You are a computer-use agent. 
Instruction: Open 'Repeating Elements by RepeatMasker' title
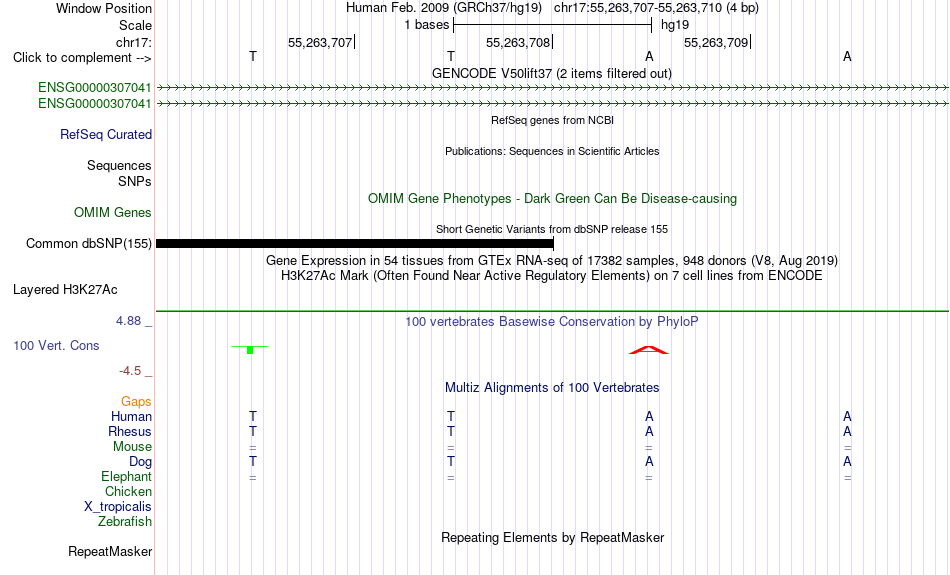(x=552, y=538)
